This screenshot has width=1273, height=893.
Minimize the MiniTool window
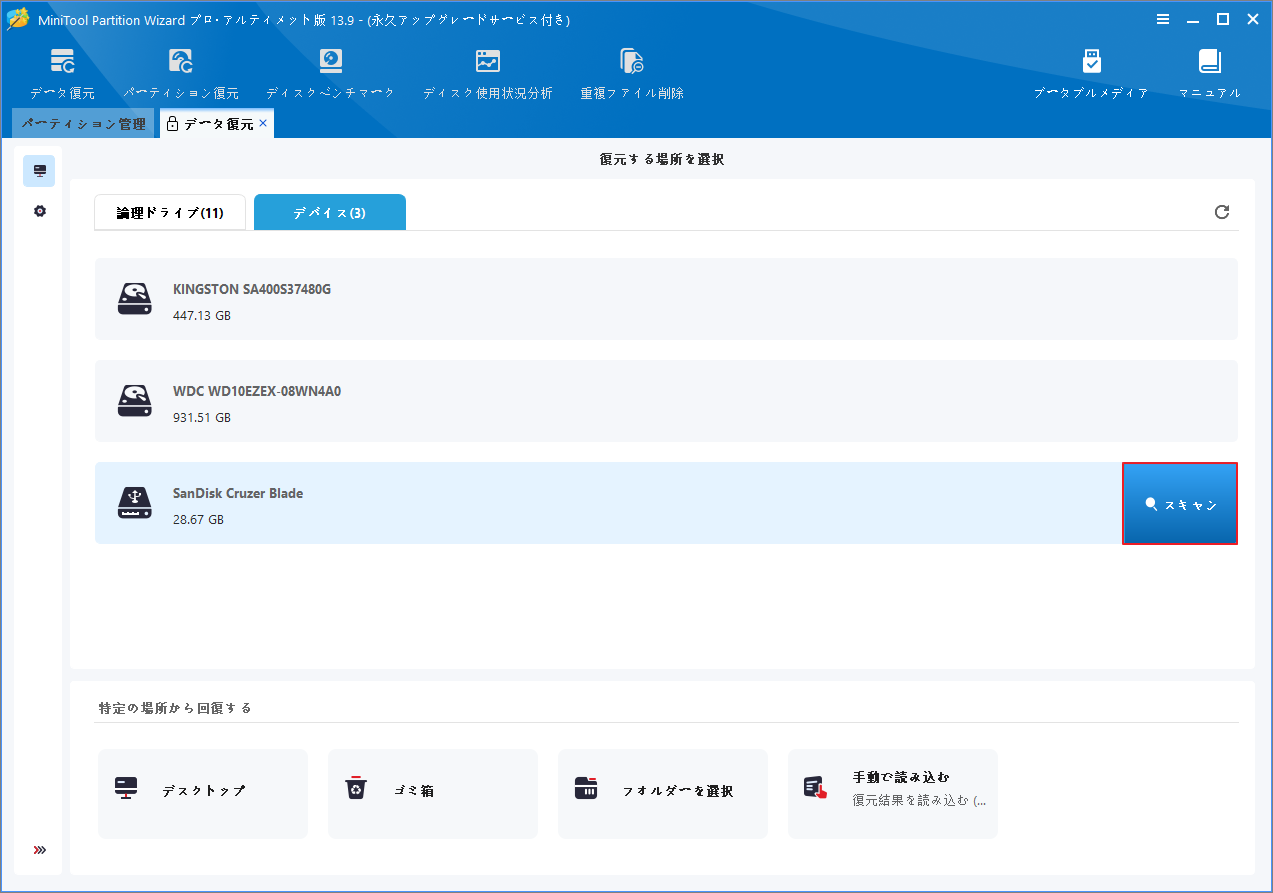pos(1193,19)
